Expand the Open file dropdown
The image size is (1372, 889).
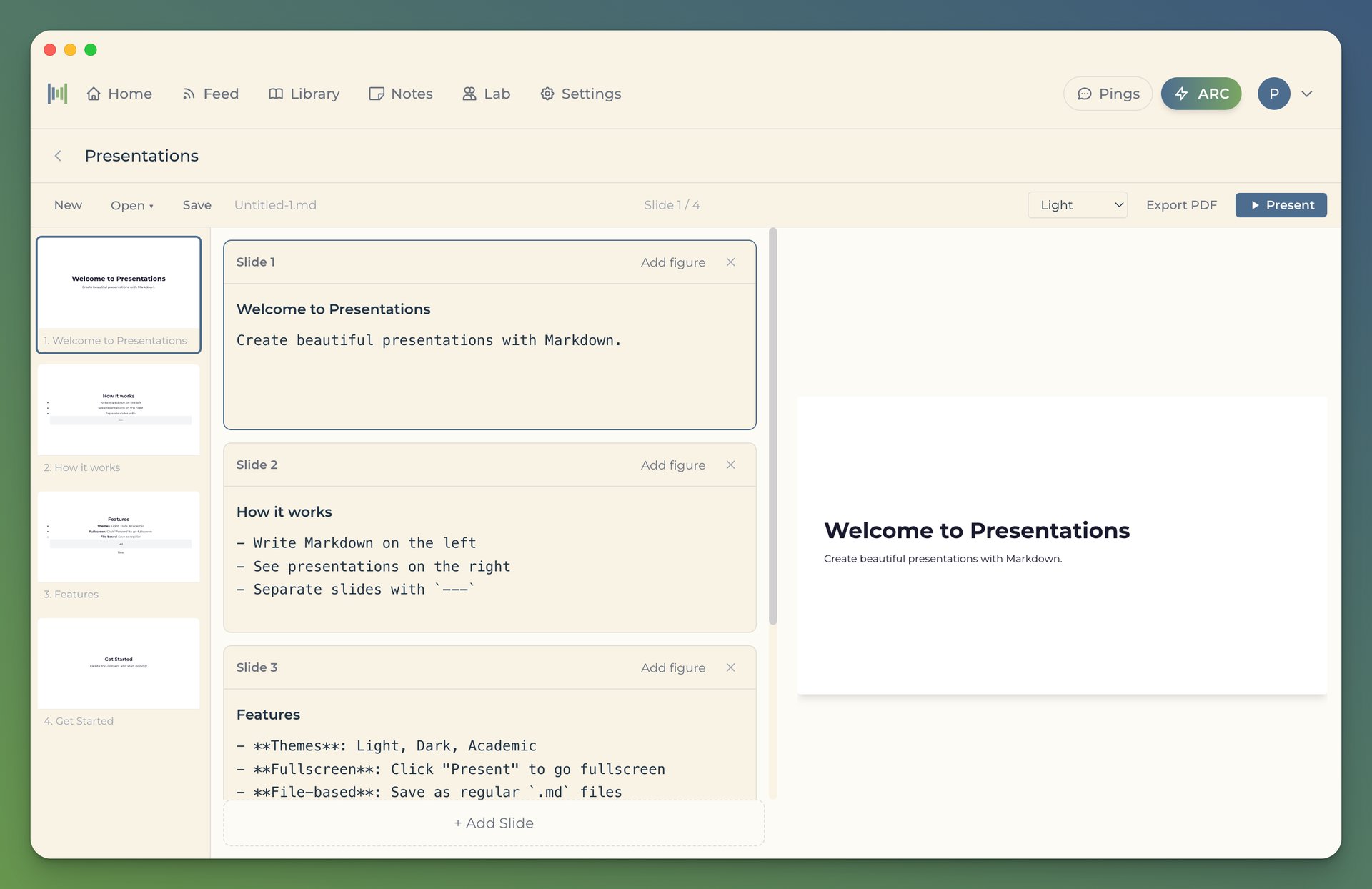tap(131, 205)
